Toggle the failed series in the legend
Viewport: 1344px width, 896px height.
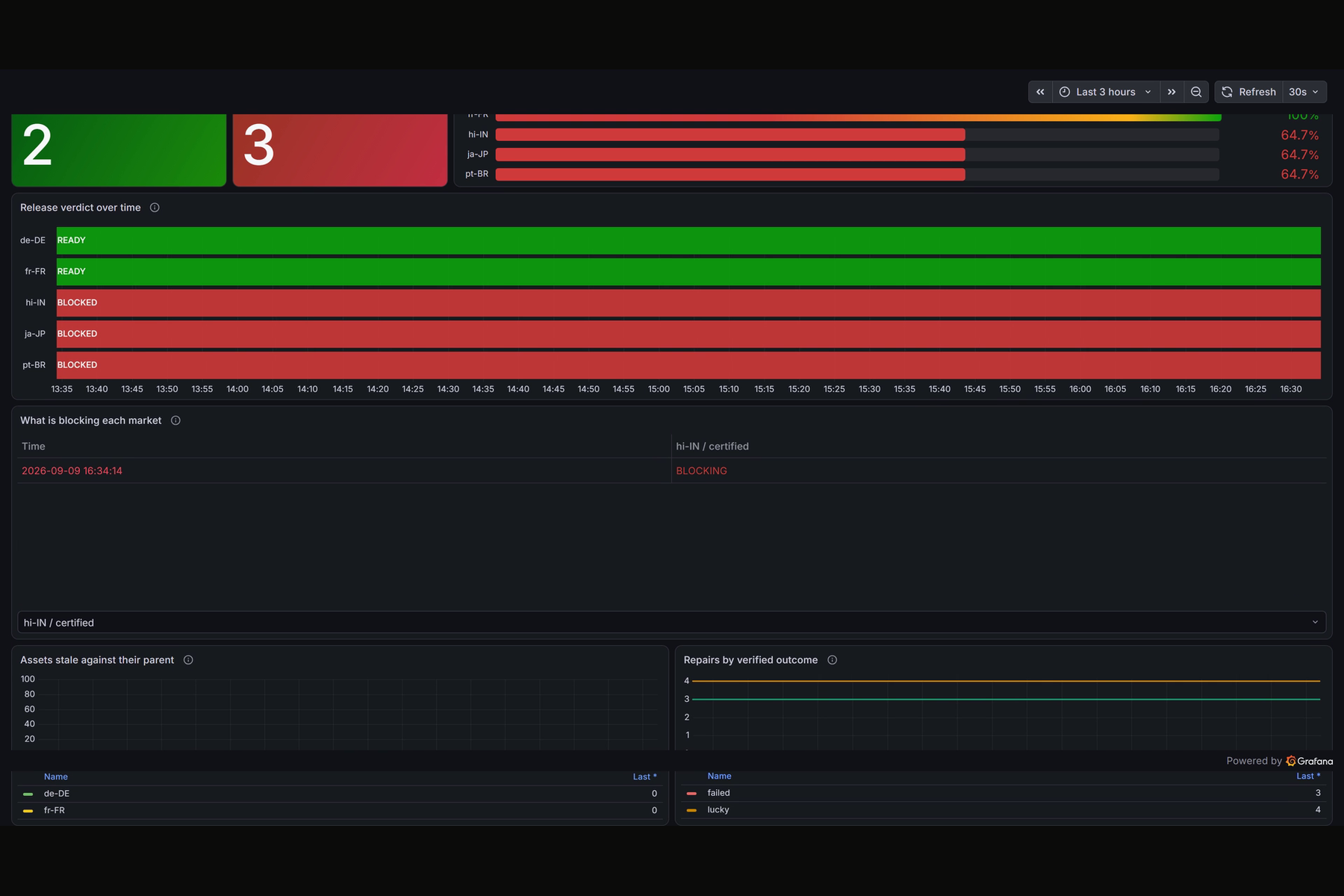718,793
